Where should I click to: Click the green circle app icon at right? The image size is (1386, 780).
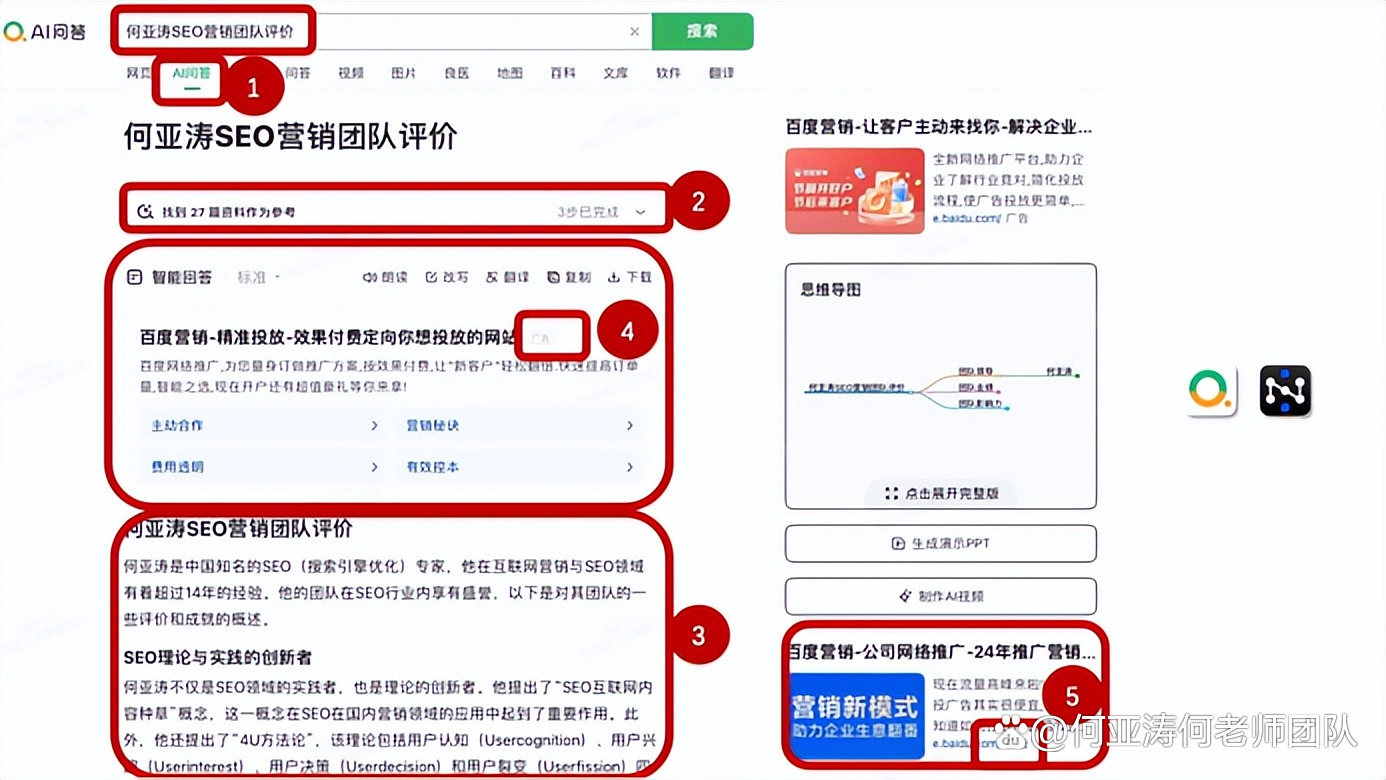coord(1212,391)
